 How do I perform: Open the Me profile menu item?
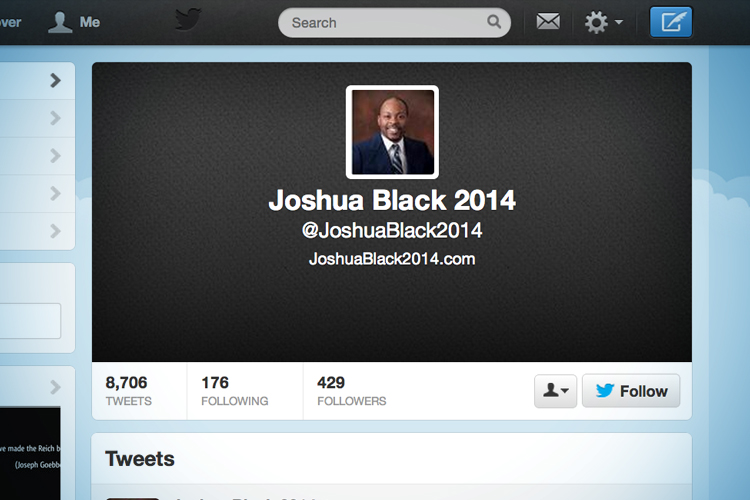coord(74,22)
